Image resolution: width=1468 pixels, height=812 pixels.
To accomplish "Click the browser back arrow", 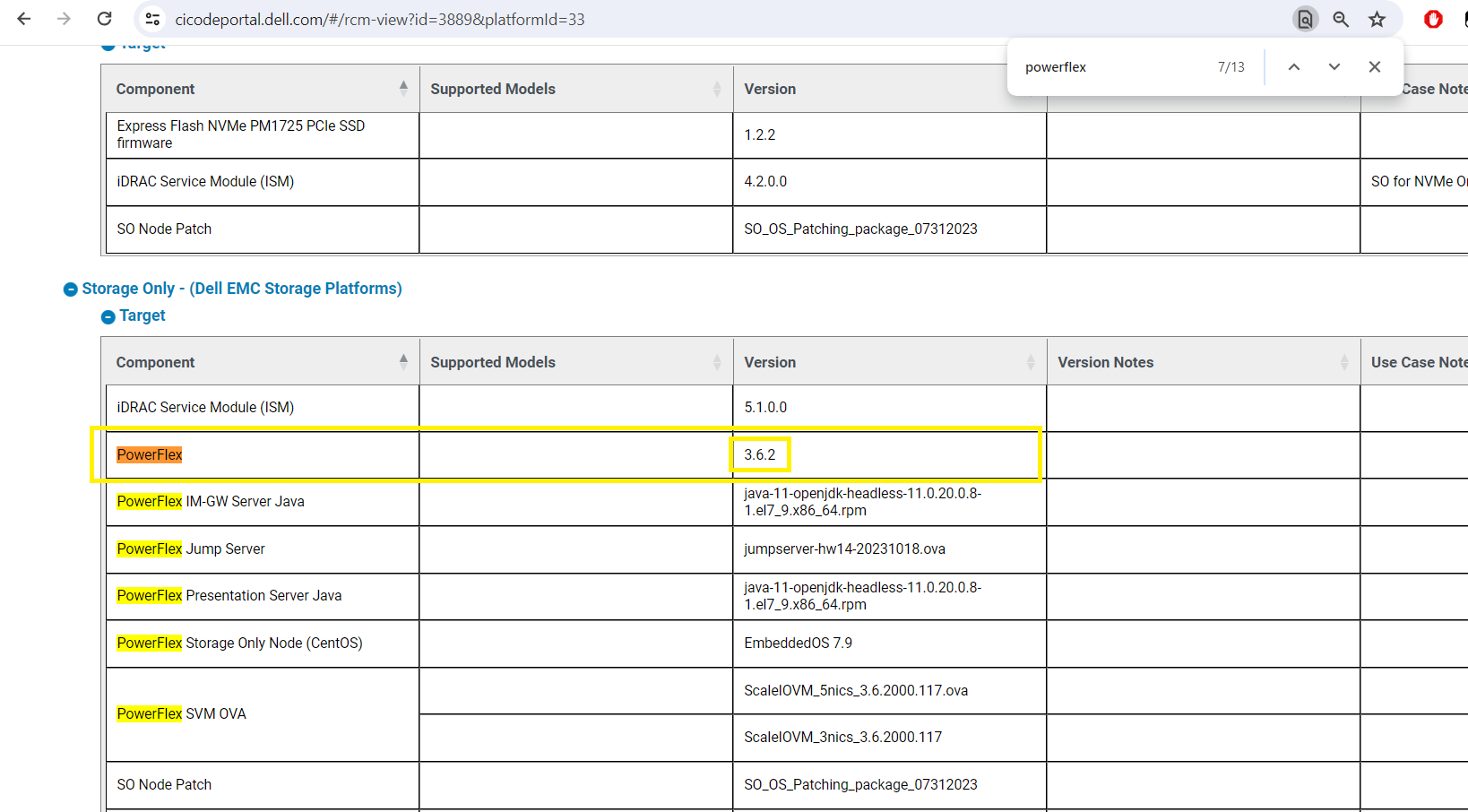I will [x=24, y=19].
